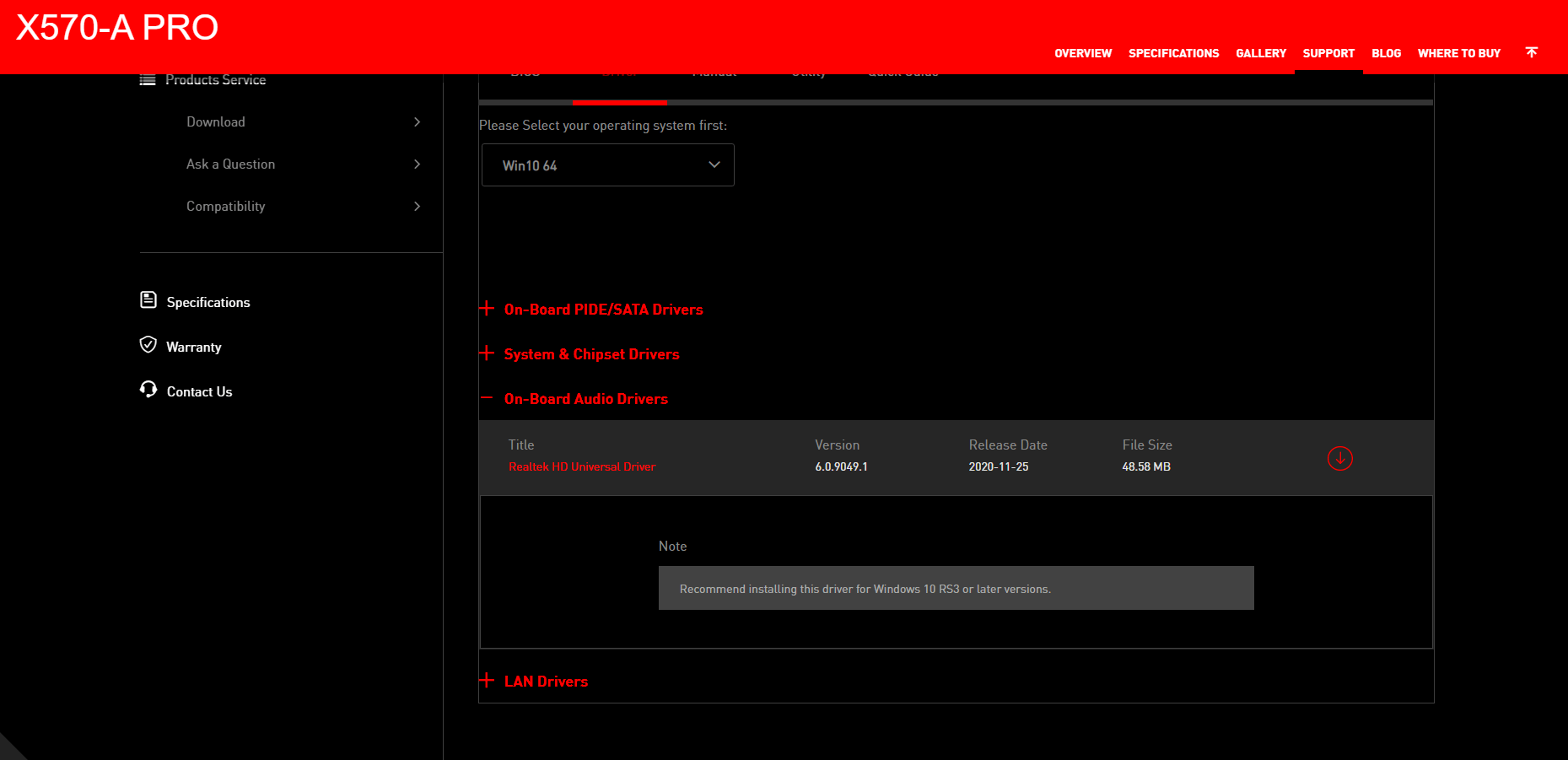Viewport: 1568px width, 760px height.
Task: Click the back-to-top arrow icon
Action: coord(1532,52)
